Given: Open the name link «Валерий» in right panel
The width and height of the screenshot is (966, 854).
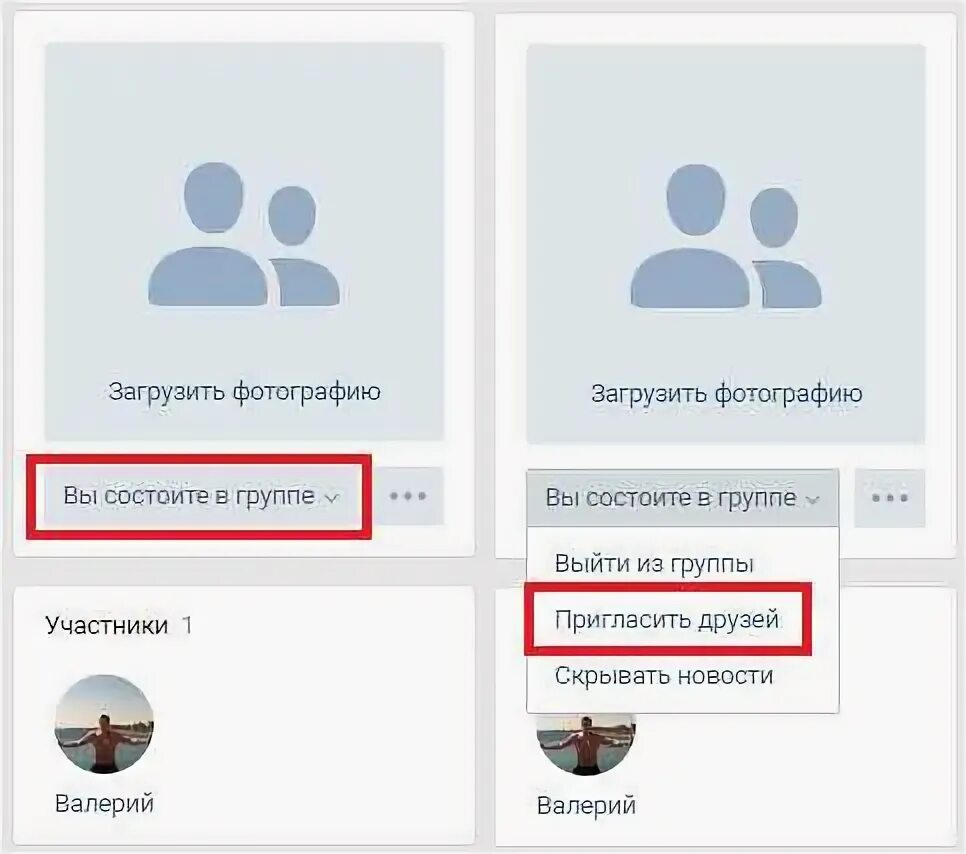Looking at the screenshot, I should [586, 805].
